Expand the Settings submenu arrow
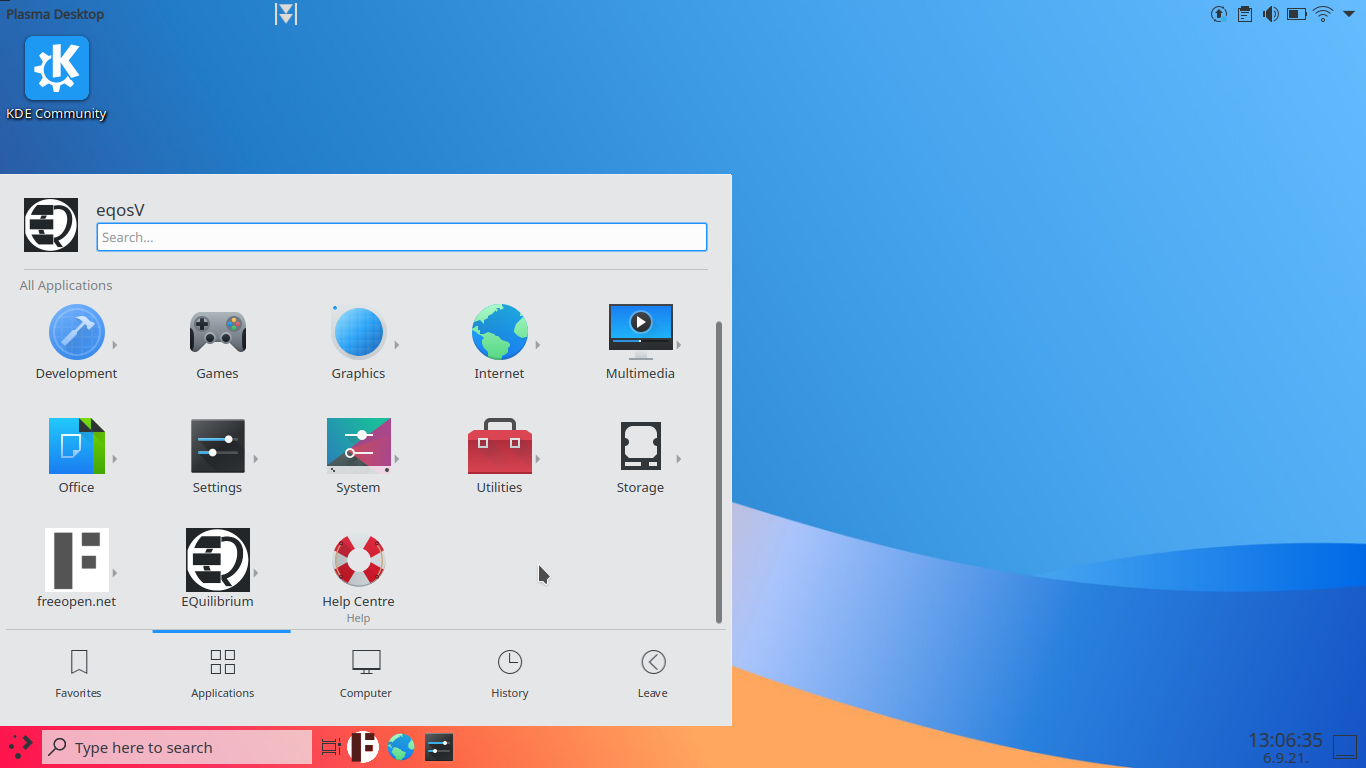This screenshot has height=768, width=1366. pos(256,459)
